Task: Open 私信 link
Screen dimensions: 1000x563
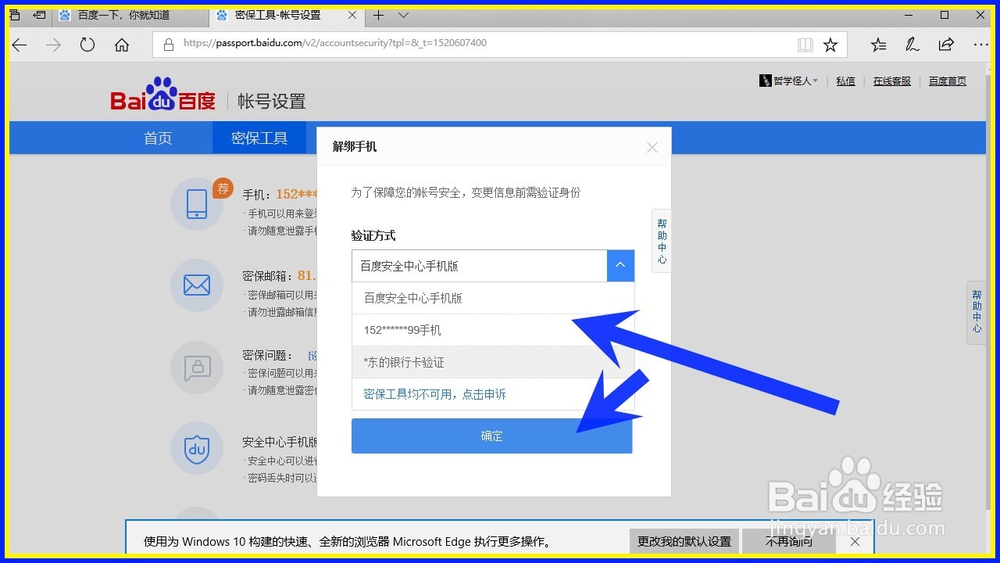Action: point(846,81)
